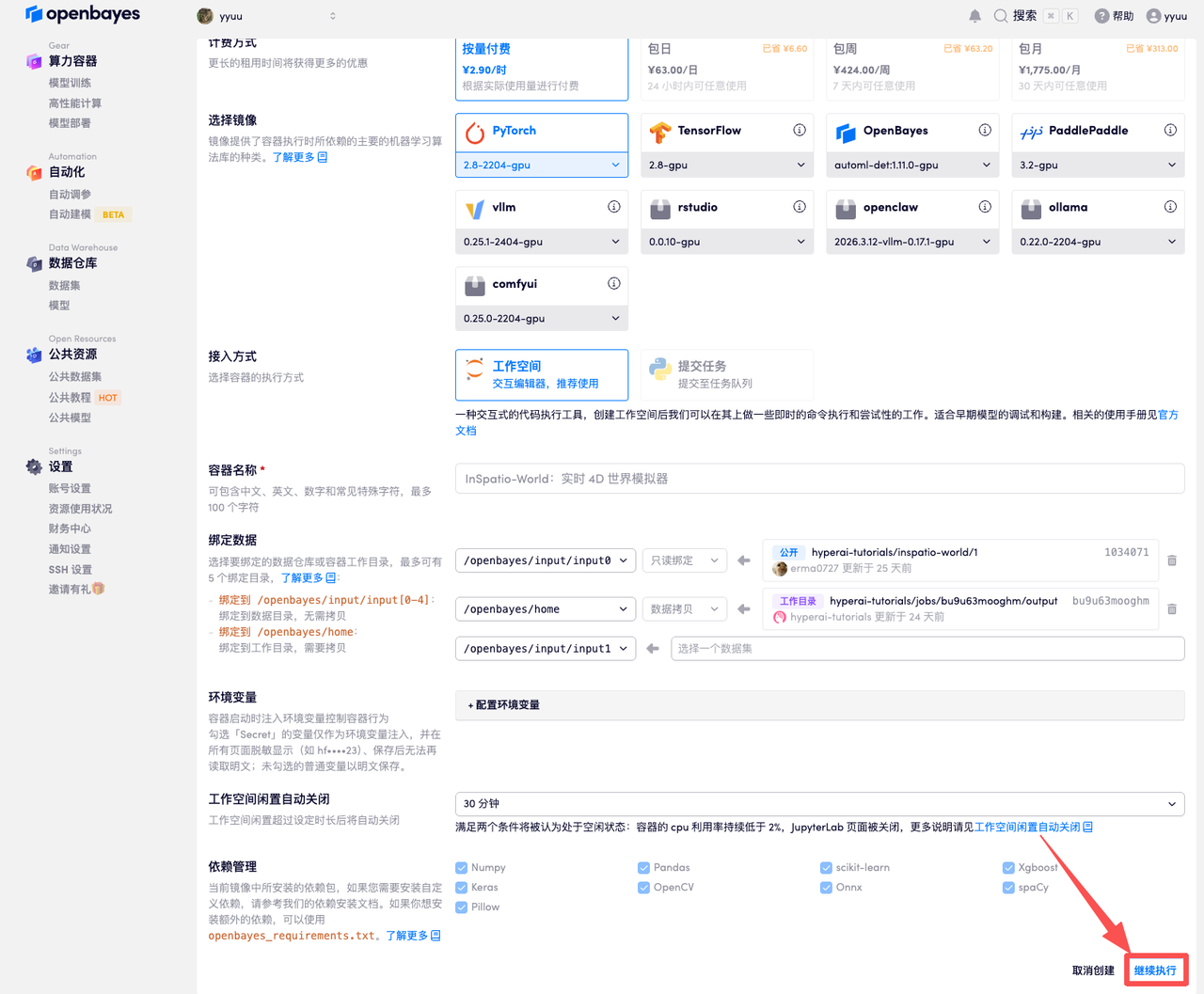Image resolution: width=1204 pixels, height=994 pixels.
Task: Click the +配置环境变量 button
Action: tap(819, 705)
